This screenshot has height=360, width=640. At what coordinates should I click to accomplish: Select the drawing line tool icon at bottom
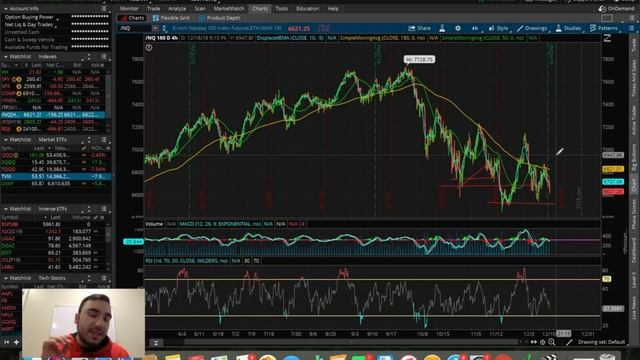[x=569, y=342]
